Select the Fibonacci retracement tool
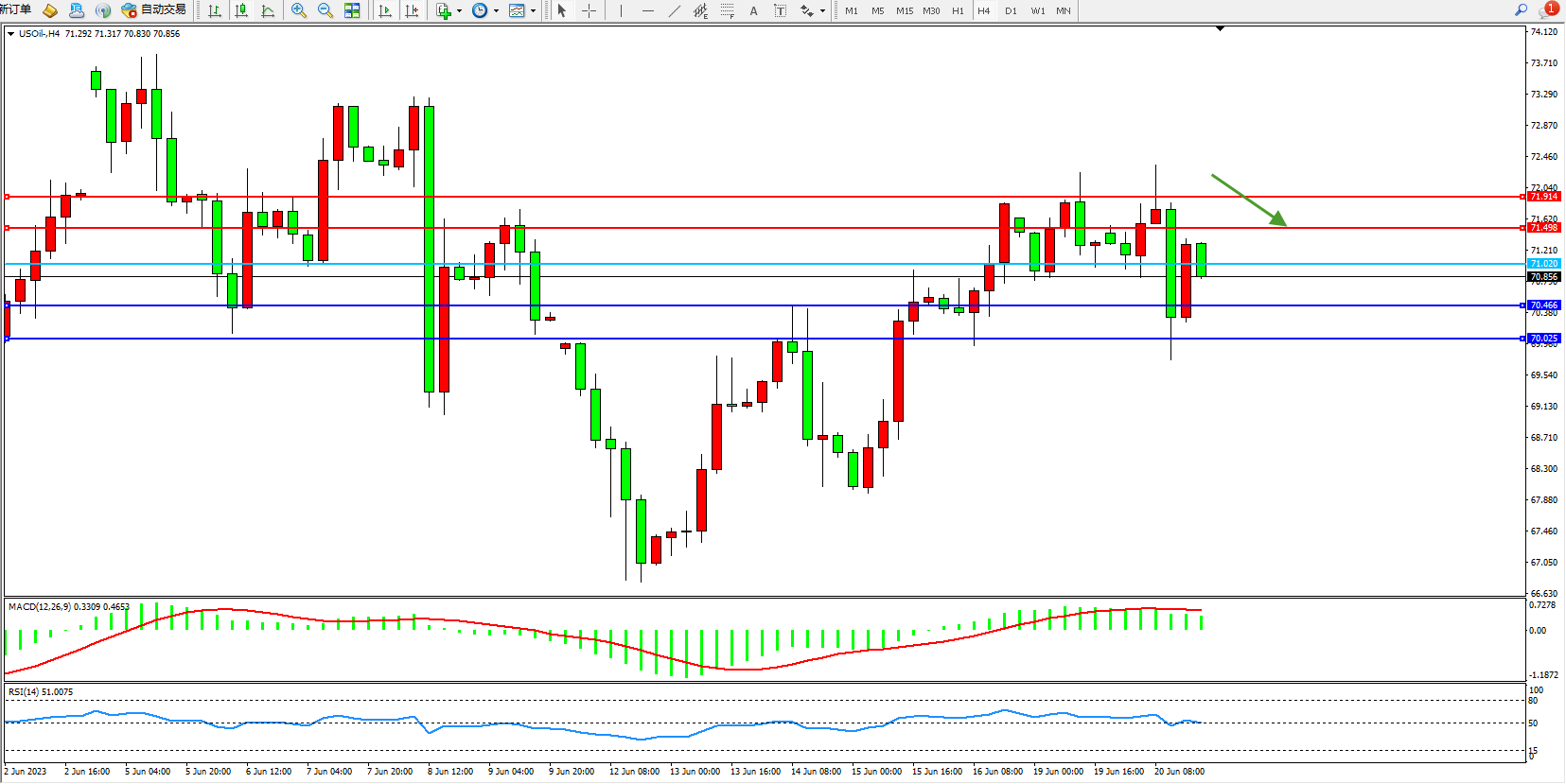1566x784 pixels. click(727, 10)
